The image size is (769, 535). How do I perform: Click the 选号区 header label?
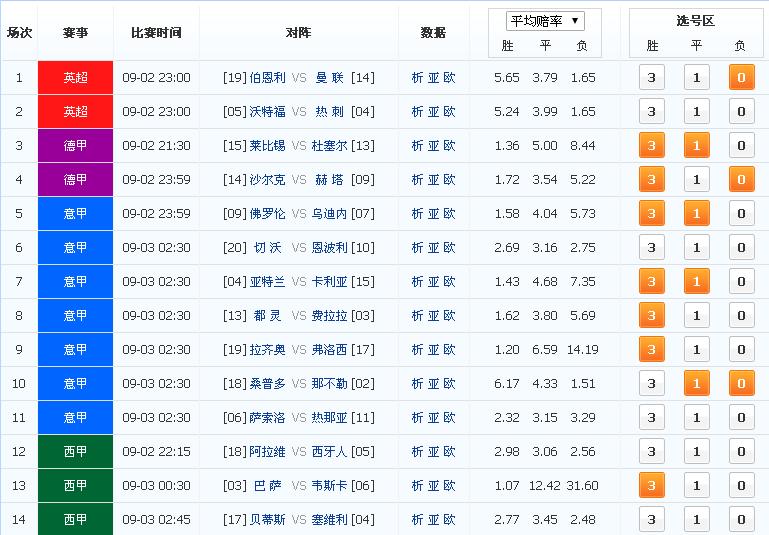695,21
